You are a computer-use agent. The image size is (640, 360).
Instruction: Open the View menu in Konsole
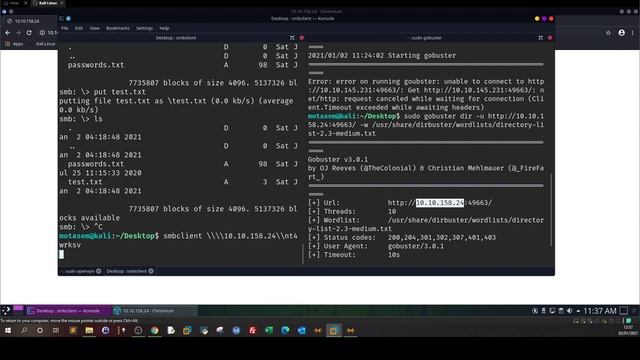pyautogui.click(x=95, y=28)
